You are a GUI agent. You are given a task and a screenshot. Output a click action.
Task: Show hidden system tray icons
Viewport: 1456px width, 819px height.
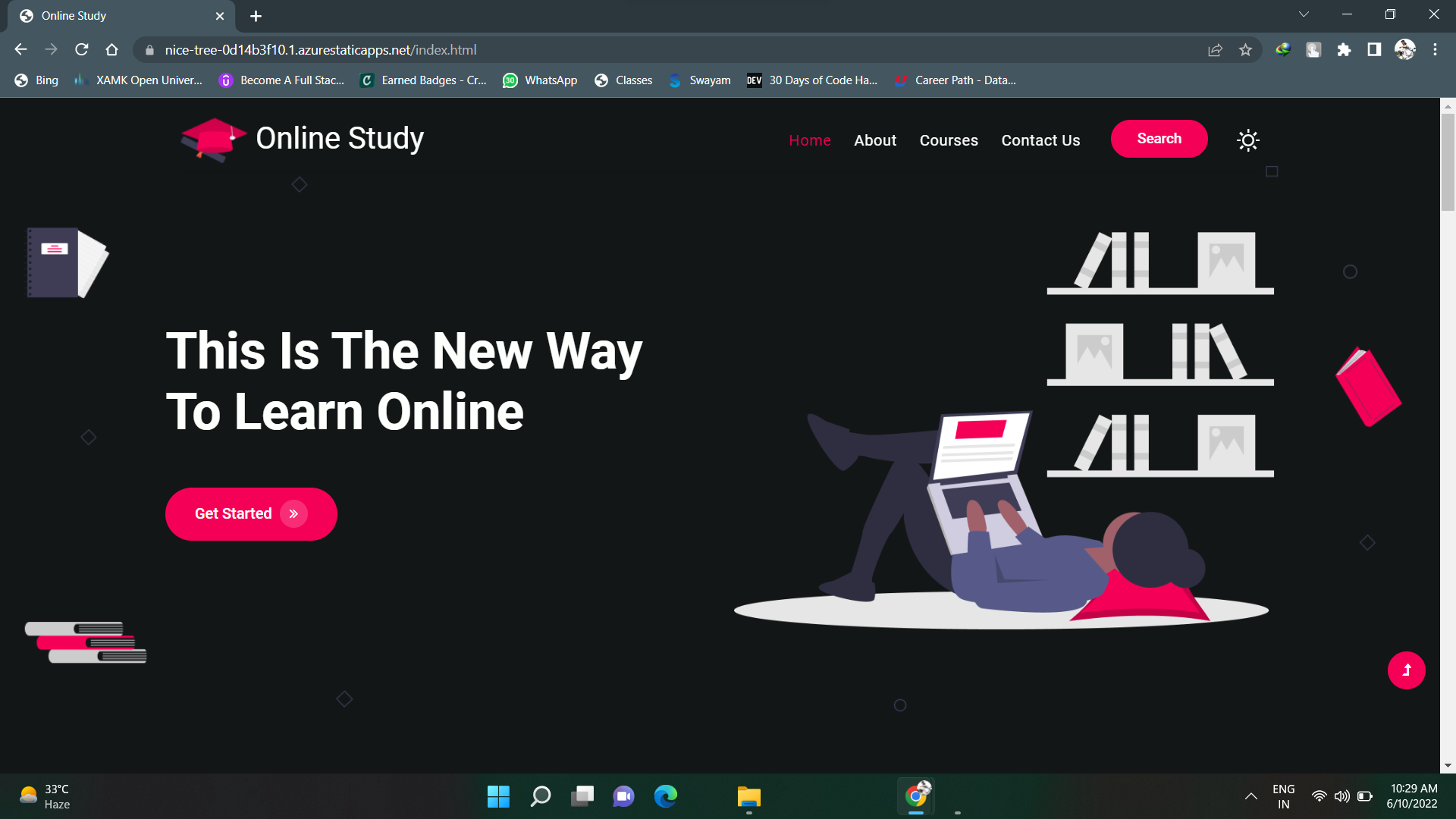tap(1250, 796)
